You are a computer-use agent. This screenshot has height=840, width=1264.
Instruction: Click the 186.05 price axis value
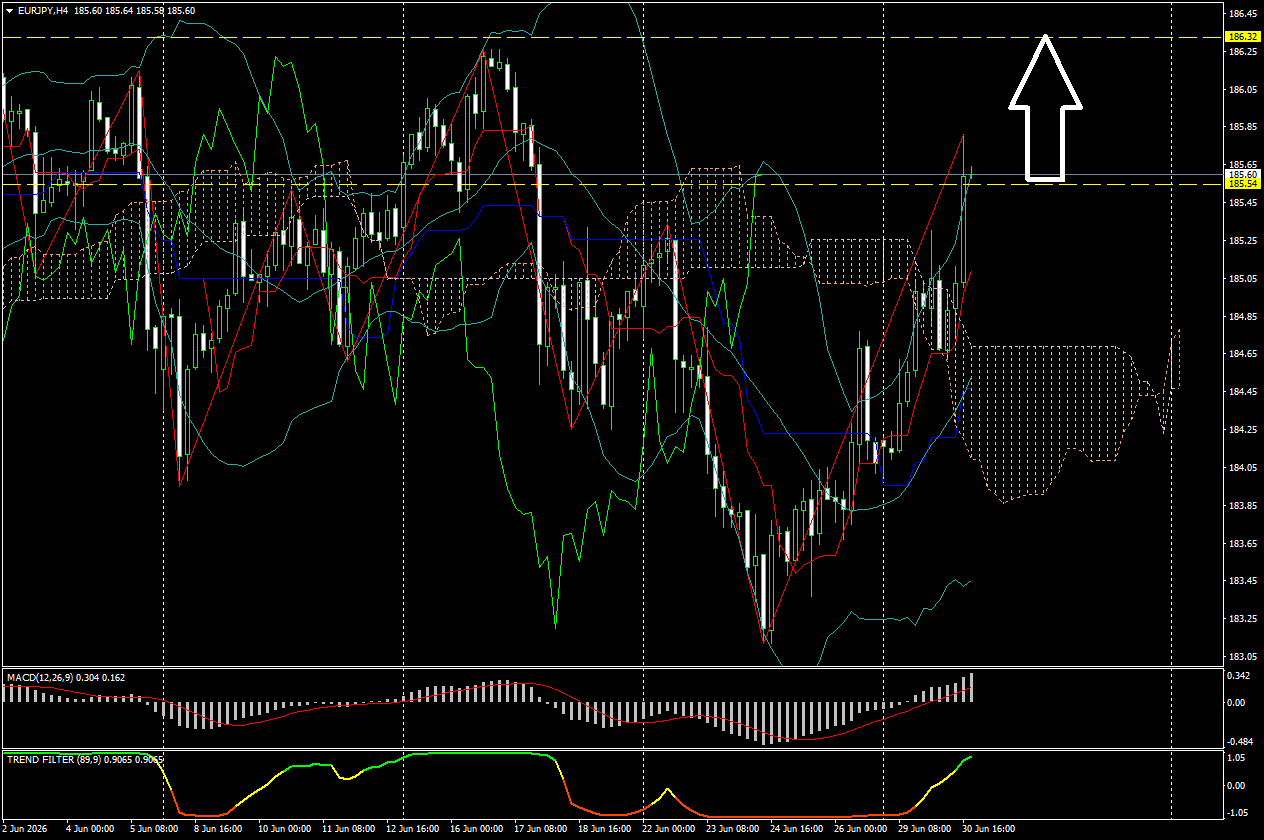click(1242, 90)
